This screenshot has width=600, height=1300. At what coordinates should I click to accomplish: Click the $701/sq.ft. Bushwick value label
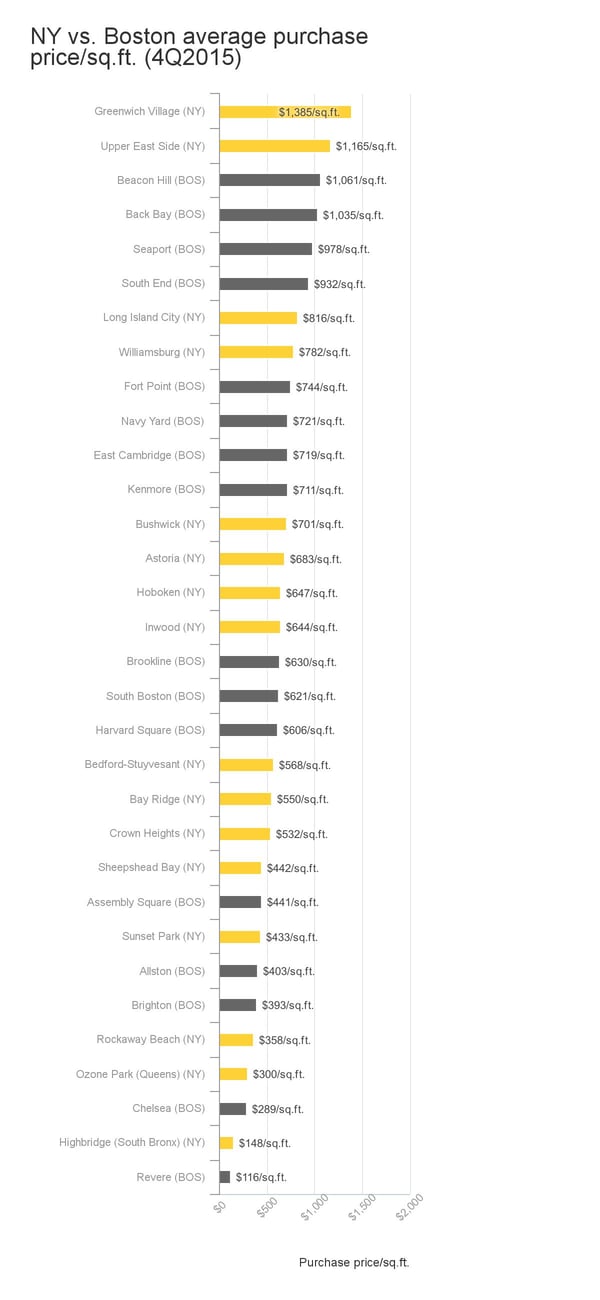317,524
